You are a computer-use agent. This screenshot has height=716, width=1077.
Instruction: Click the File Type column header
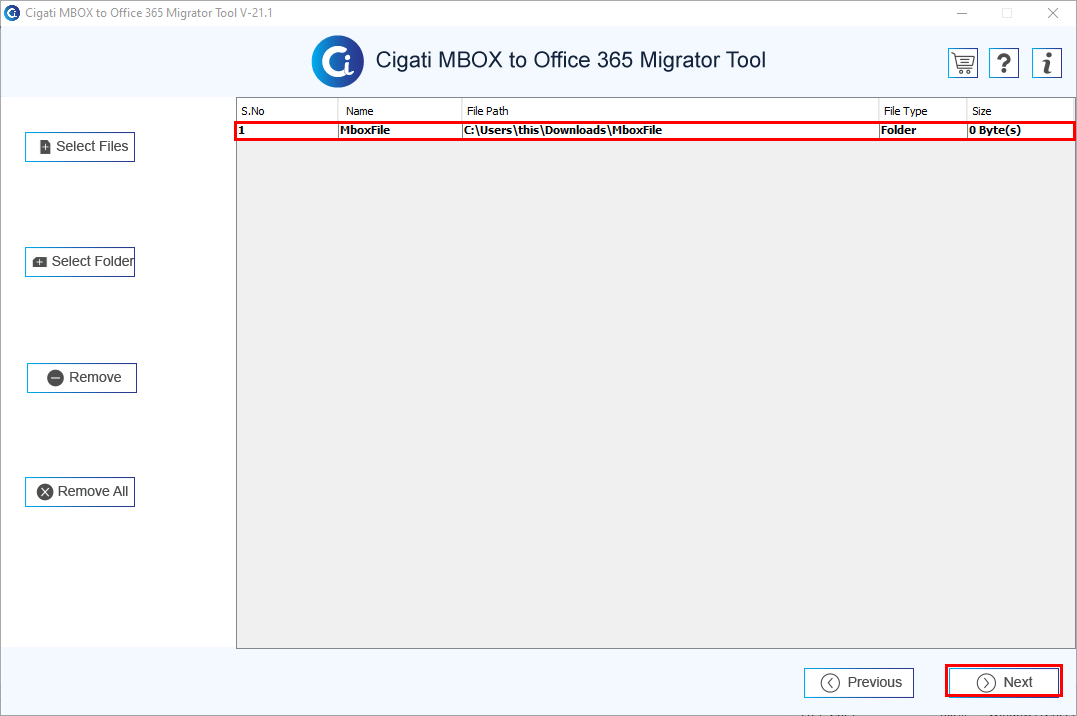(x=922, y=111)
